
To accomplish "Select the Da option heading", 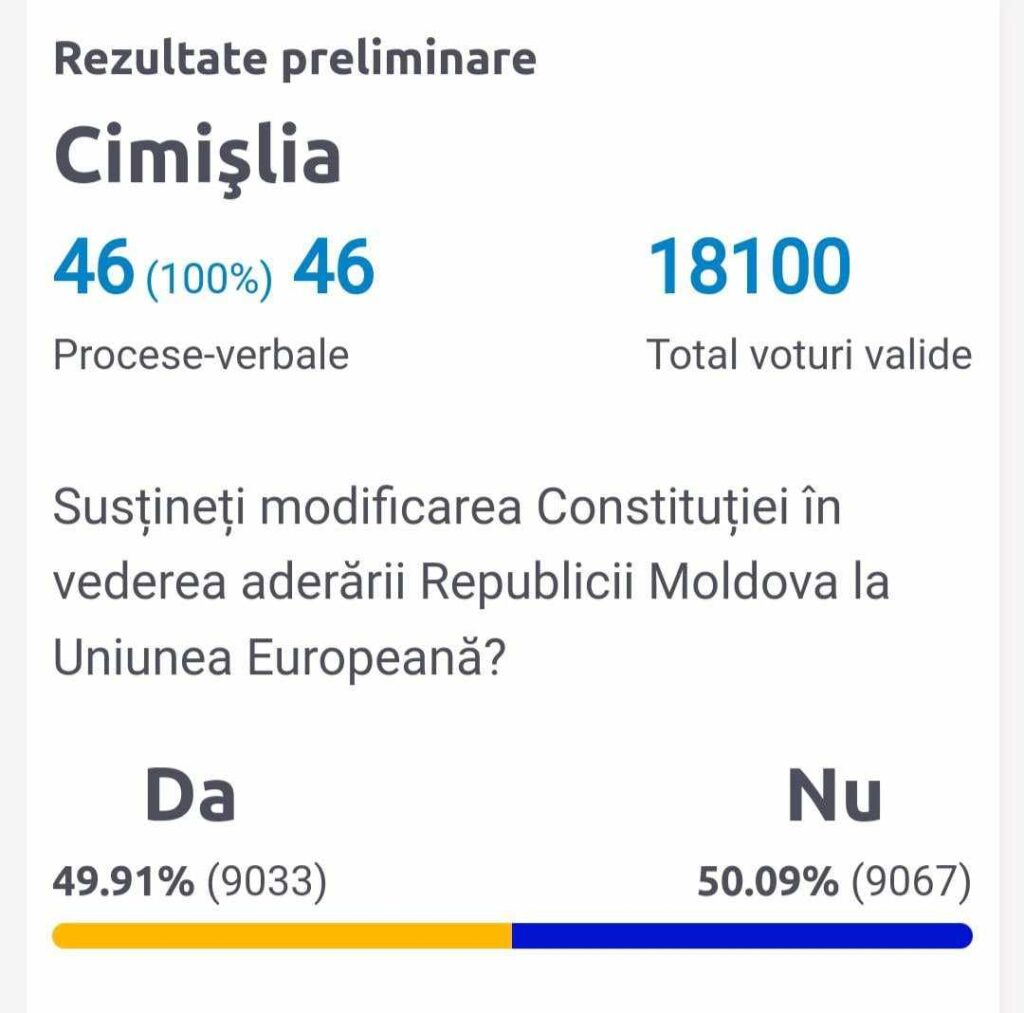I will 190,796.
